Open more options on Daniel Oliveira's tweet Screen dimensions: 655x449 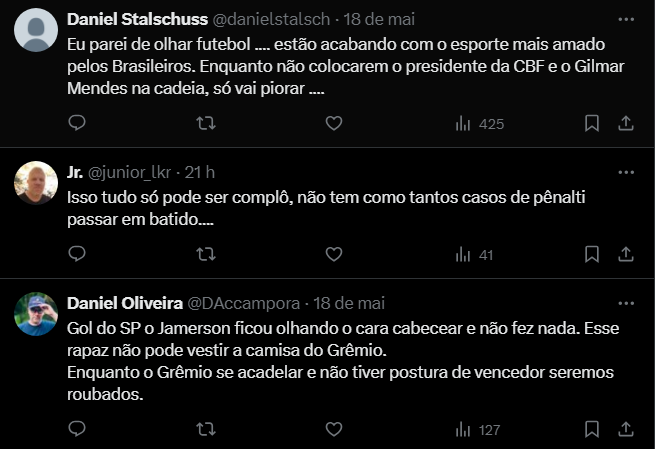tap(625, 303)
